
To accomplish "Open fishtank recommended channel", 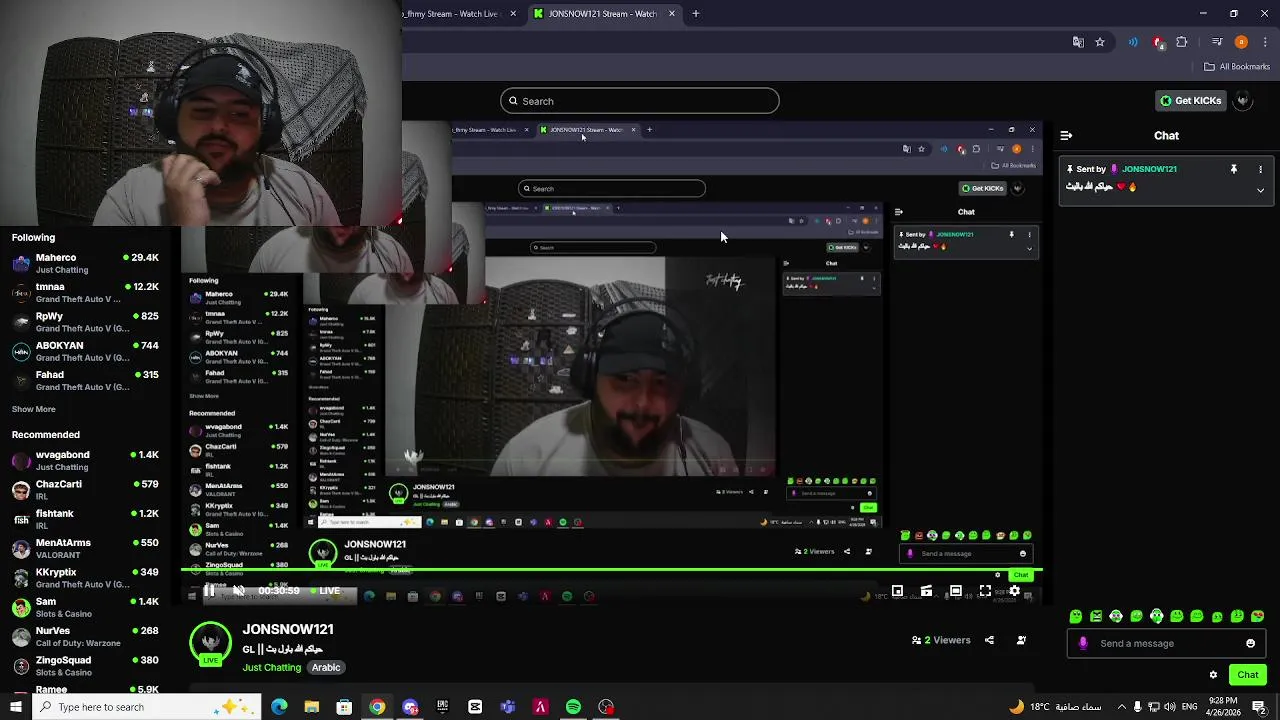I will [85, 519].
